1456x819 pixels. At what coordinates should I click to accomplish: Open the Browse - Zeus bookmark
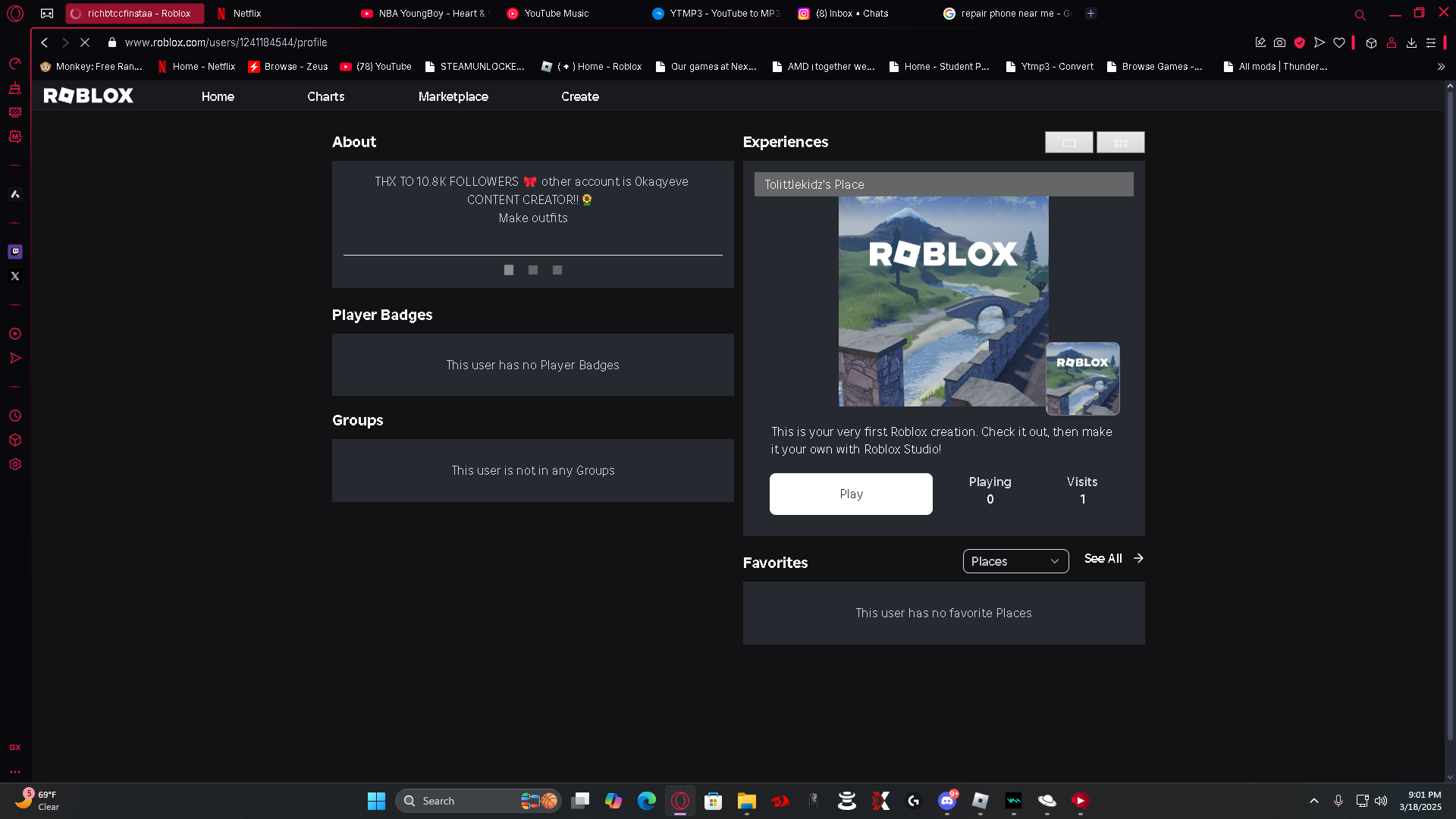coord(288,67)
